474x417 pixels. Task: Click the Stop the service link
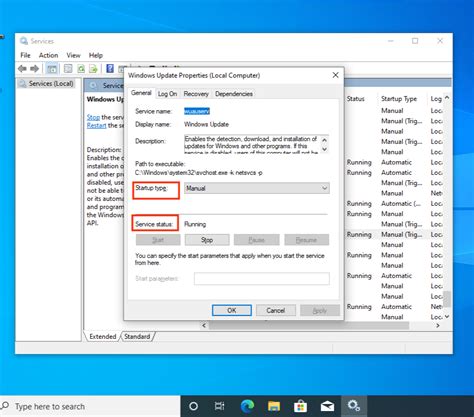(x=93, y=117)
